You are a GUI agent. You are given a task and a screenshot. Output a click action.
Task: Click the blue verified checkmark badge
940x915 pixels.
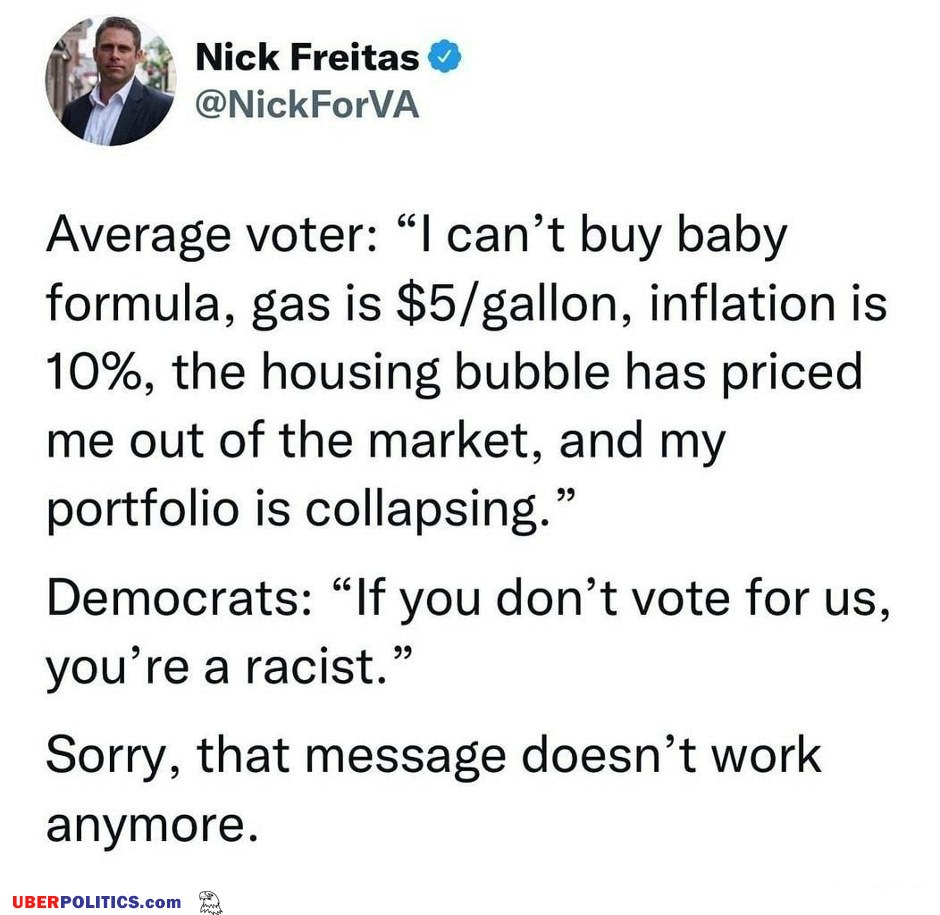pos(444,57)
